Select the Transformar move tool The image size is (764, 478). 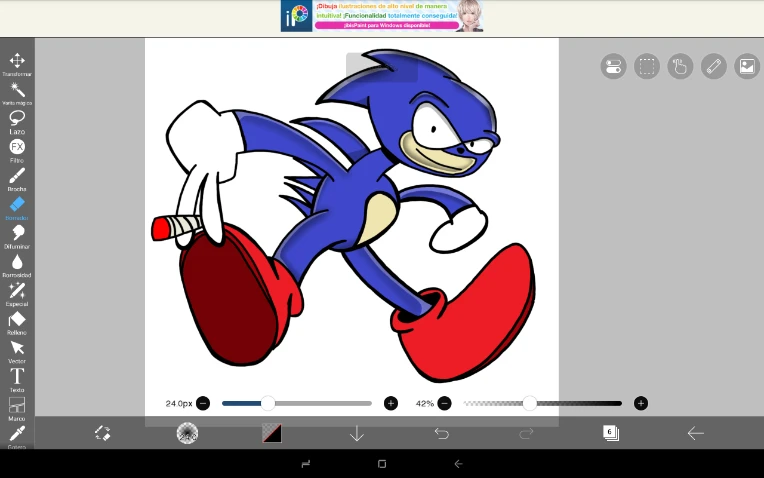[17, 64]
